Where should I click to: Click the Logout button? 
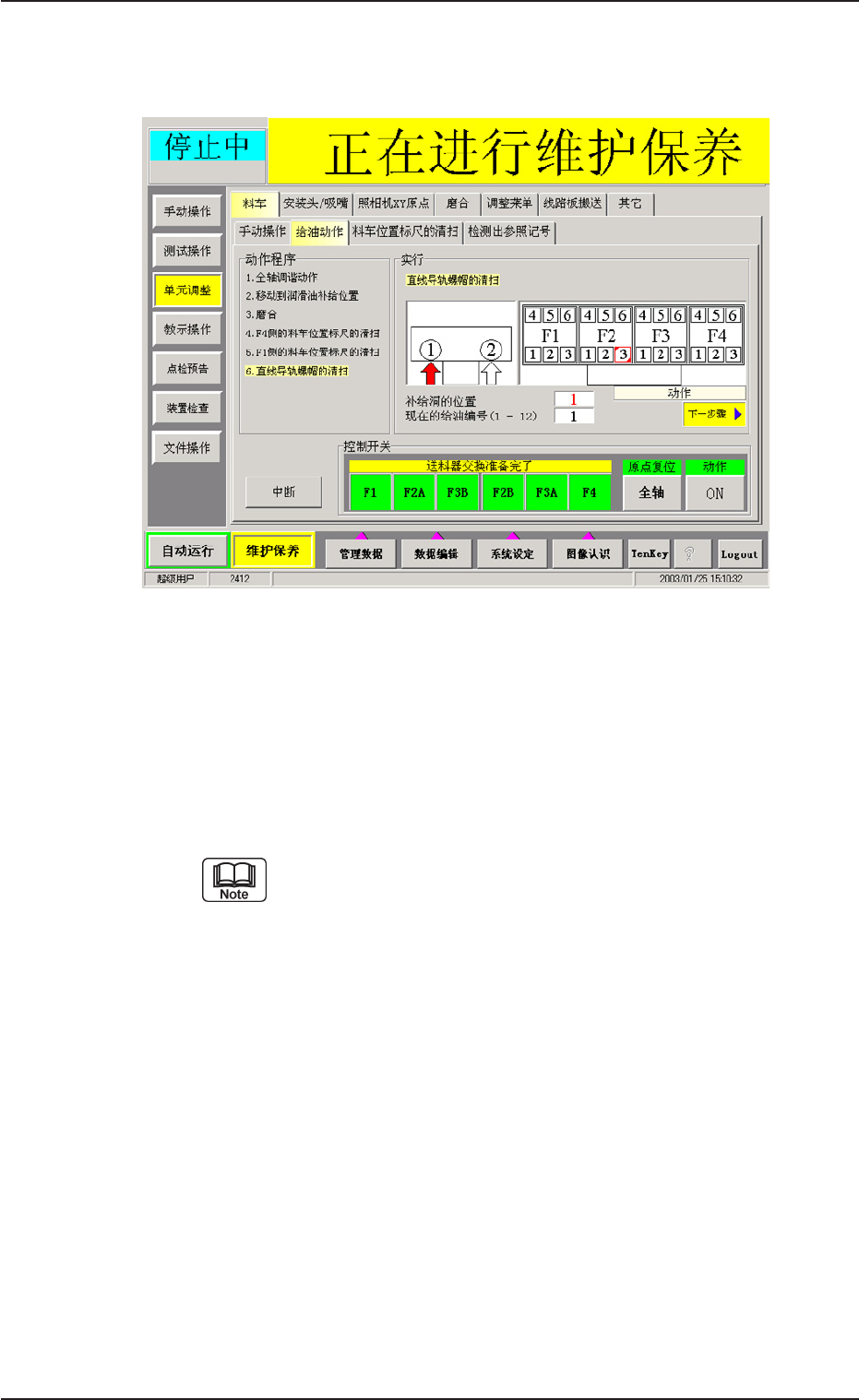tap(739, 553)
